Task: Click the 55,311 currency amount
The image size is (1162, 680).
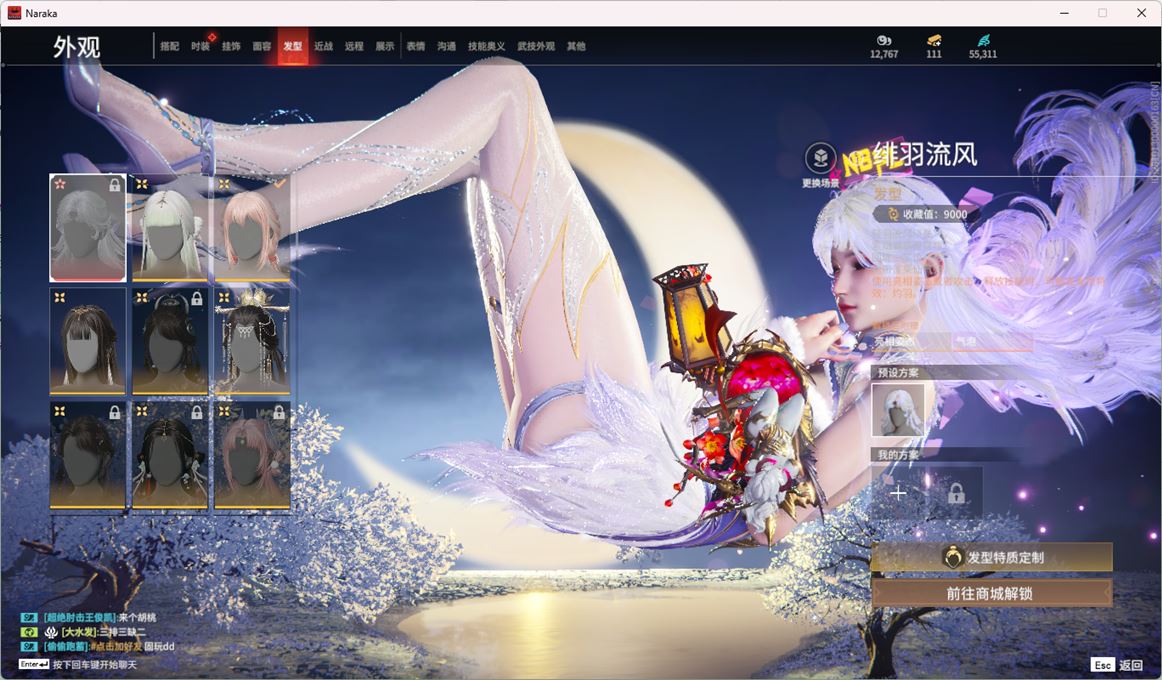Action: click(983, 54)
